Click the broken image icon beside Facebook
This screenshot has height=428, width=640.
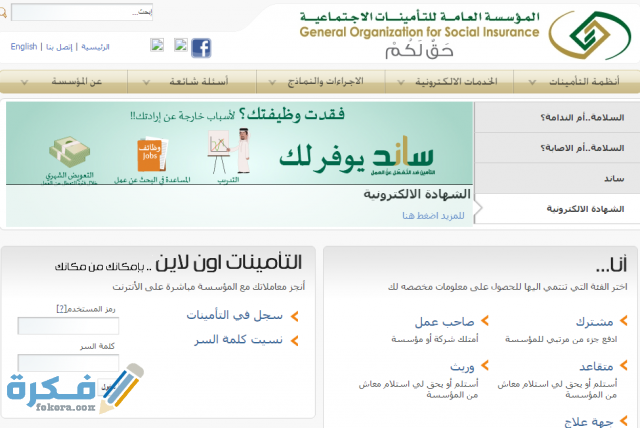click(x=181, y=45)
